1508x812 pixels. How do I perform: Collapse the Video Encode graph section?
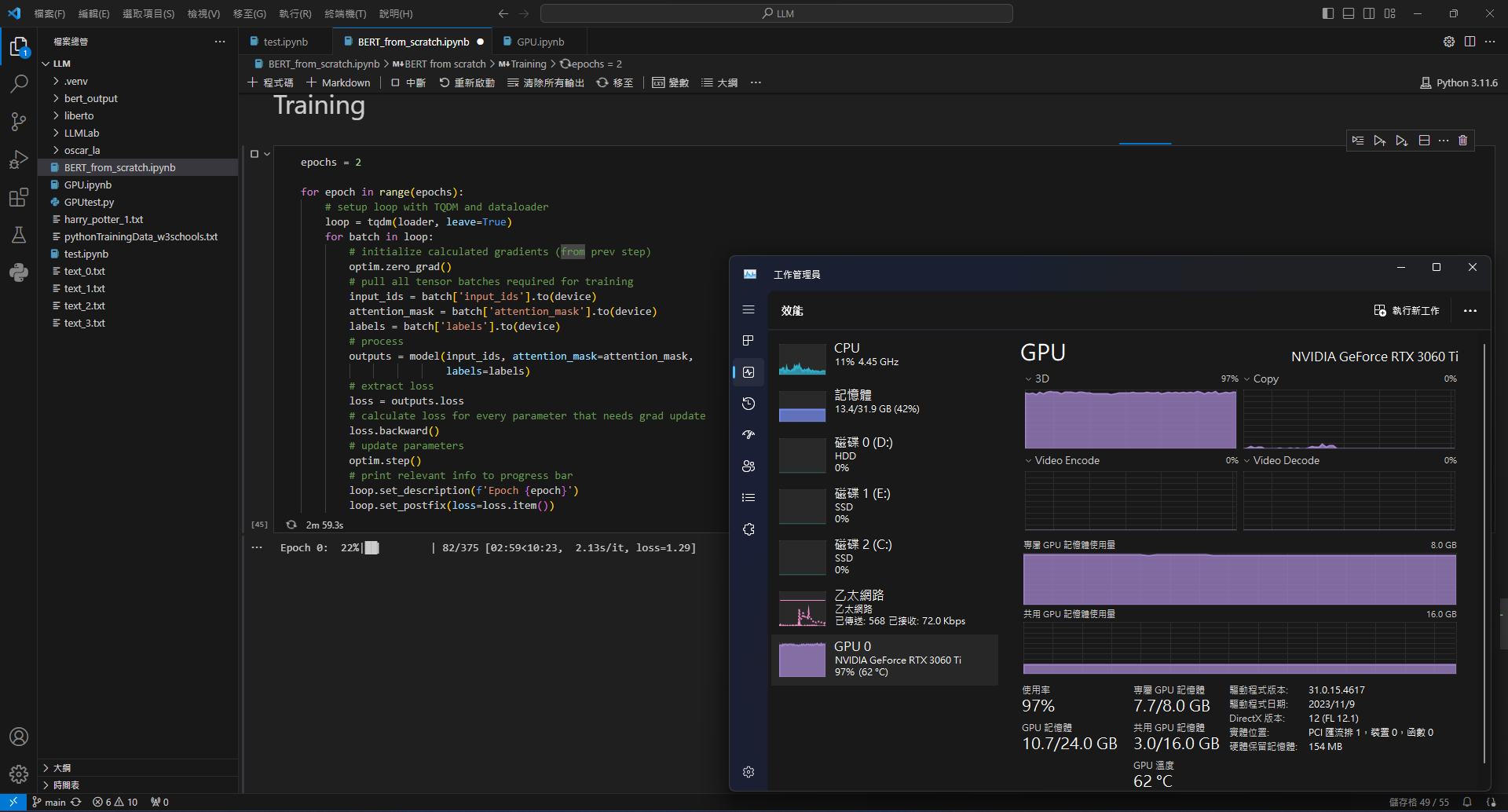[x=1030, y=460]
